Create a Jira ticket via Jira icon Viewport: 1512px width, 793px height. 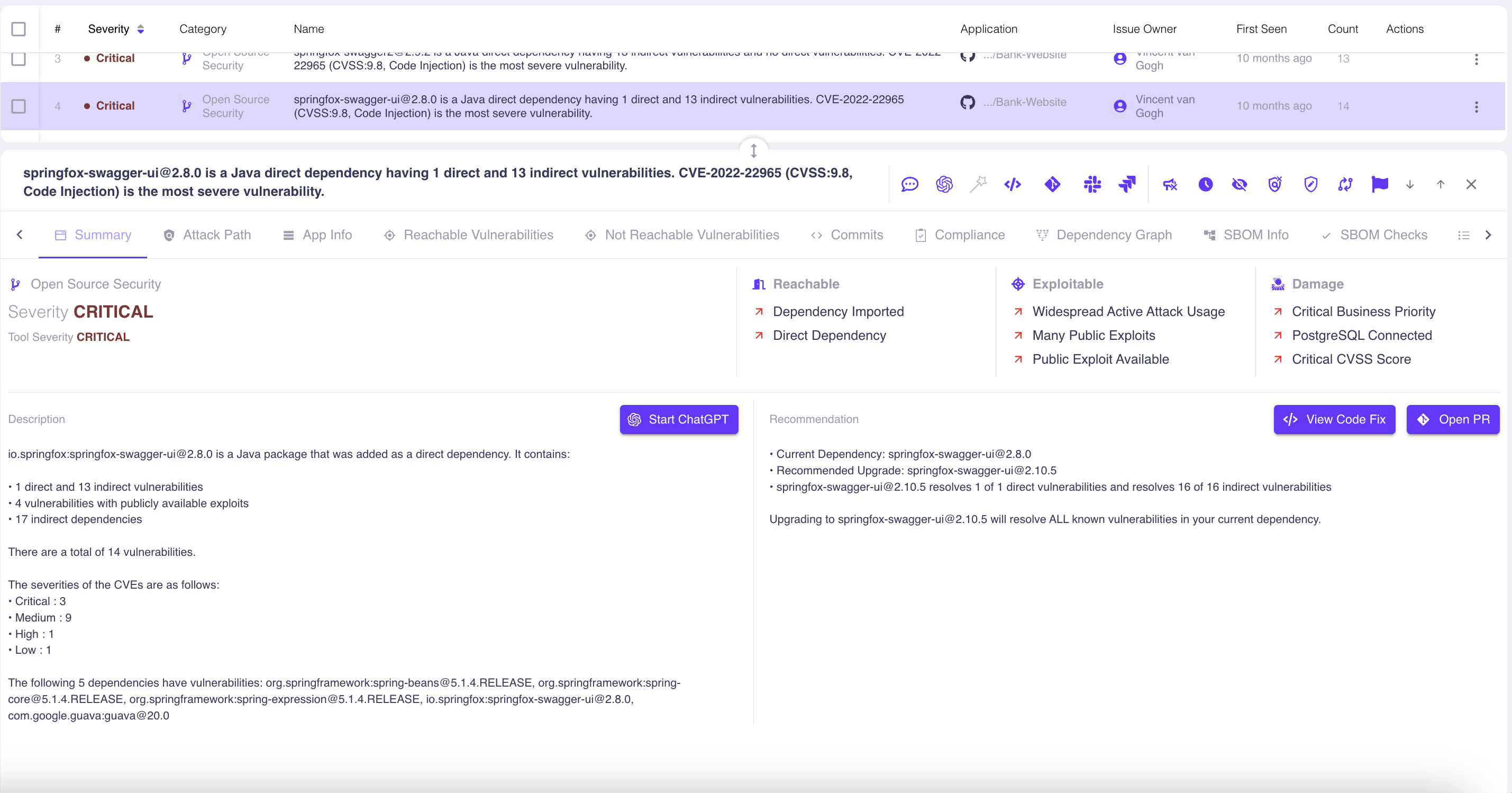[x=1127, y=184]
